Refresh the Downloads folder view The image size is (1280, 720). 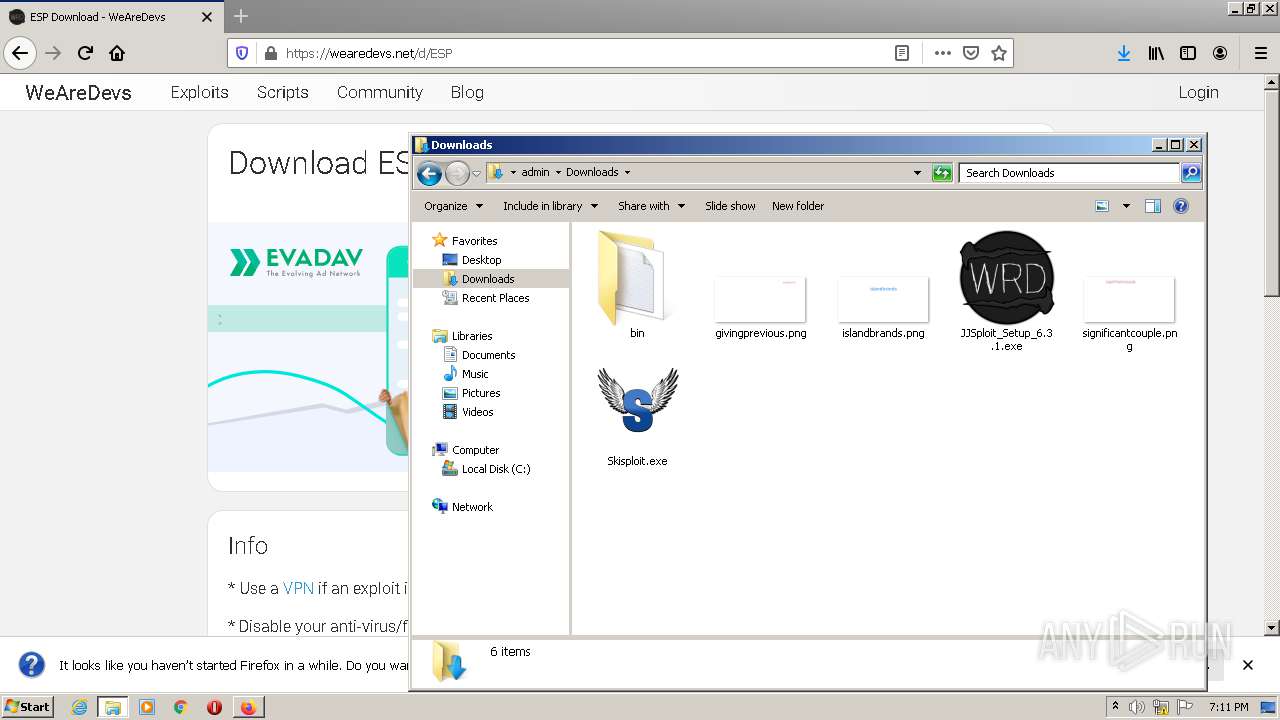pos(942,173)
